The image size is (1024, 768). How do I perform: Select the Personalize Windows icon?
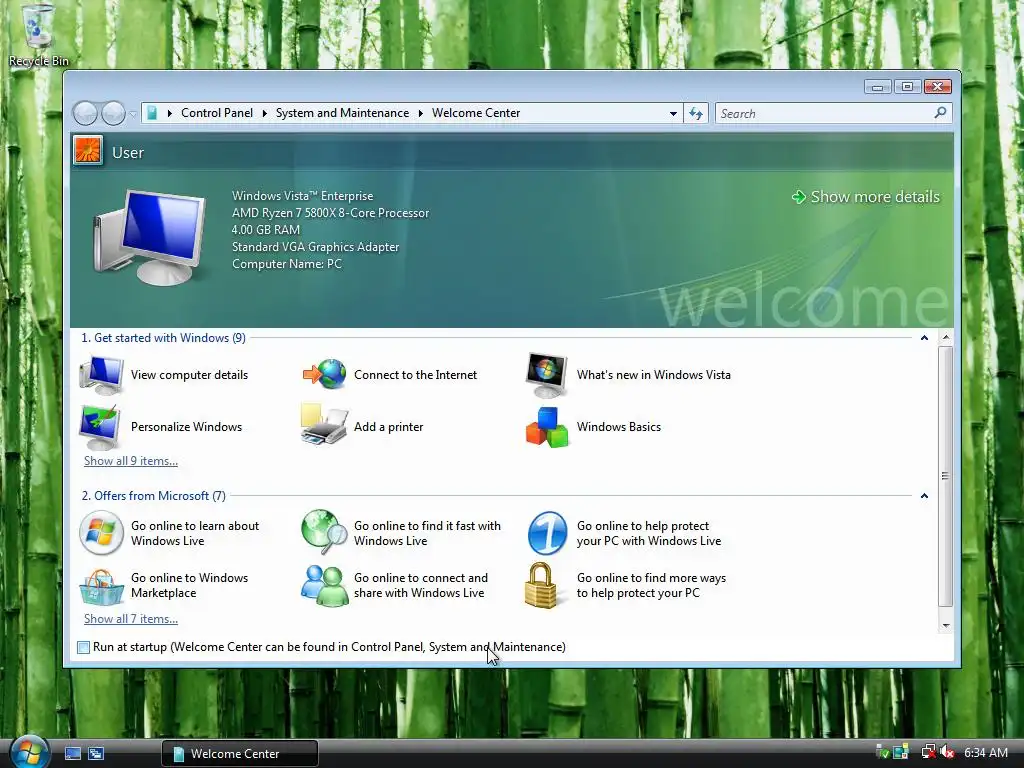(100, 427)
